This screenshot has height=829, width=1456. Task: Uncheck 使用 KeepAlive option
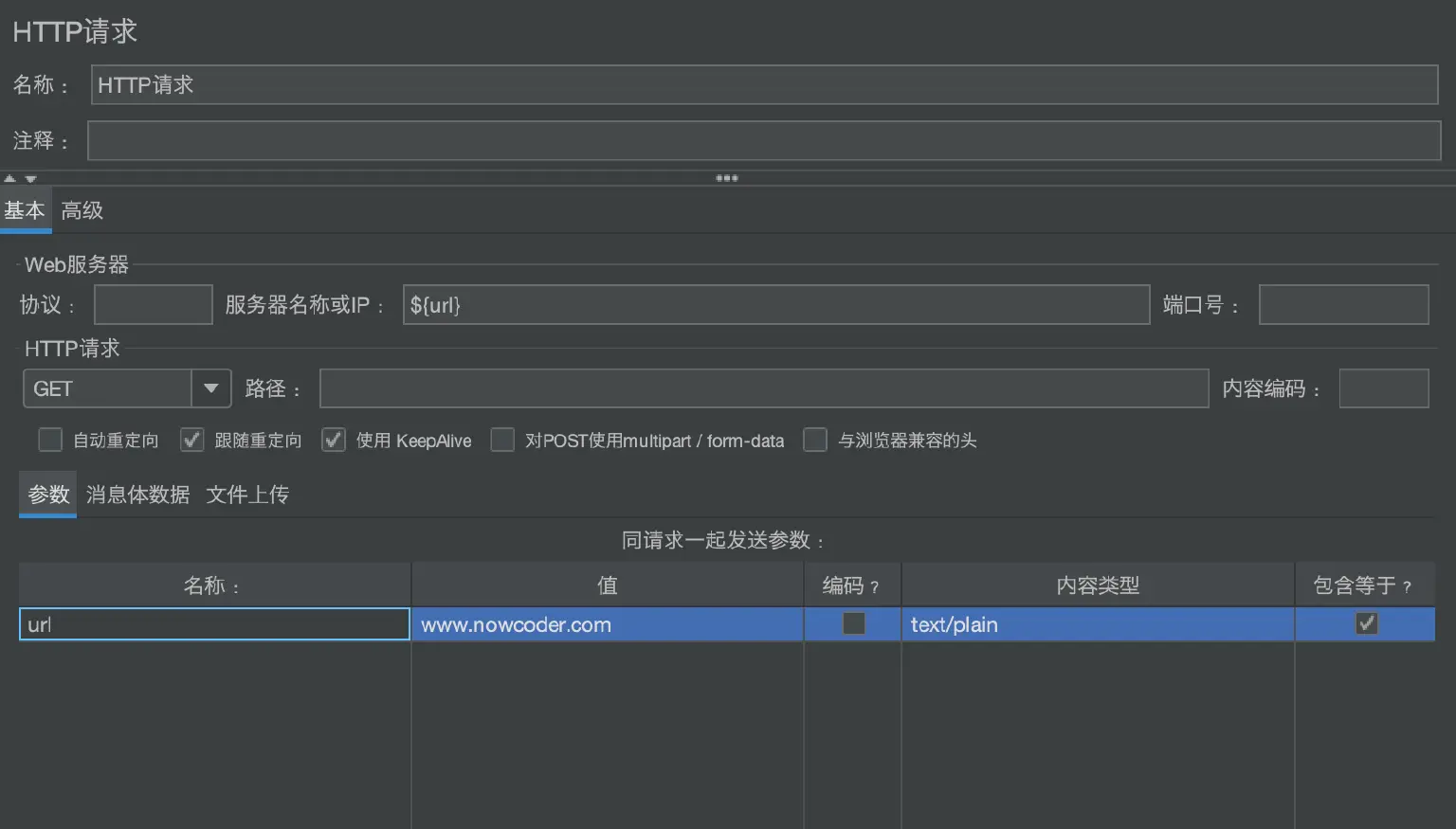[333, 440]
